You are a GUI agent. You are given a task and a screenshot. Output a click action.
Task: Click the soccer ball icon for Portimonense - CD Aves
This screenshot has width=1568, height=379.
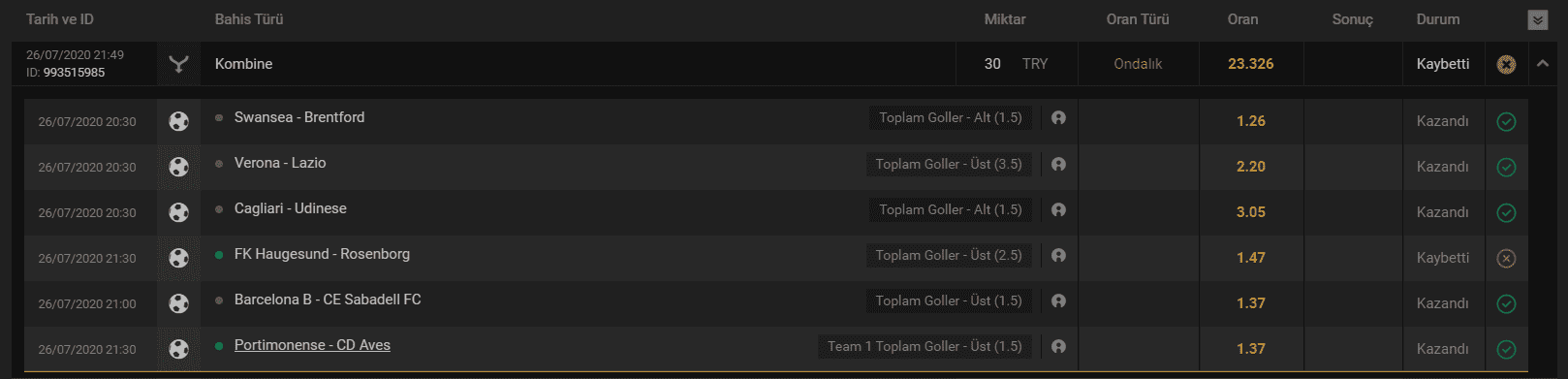pos(178,349)
